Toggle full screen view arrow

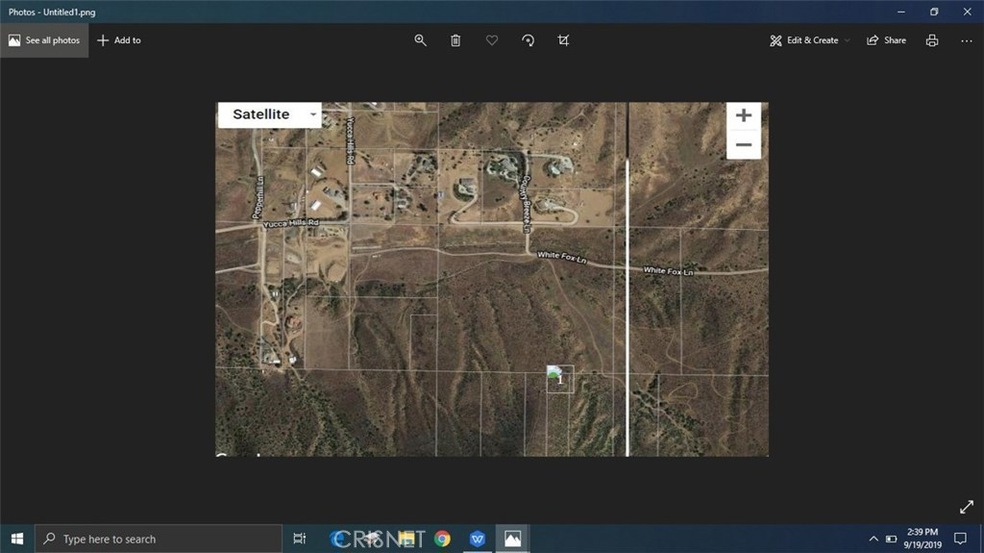coord(966,507)
